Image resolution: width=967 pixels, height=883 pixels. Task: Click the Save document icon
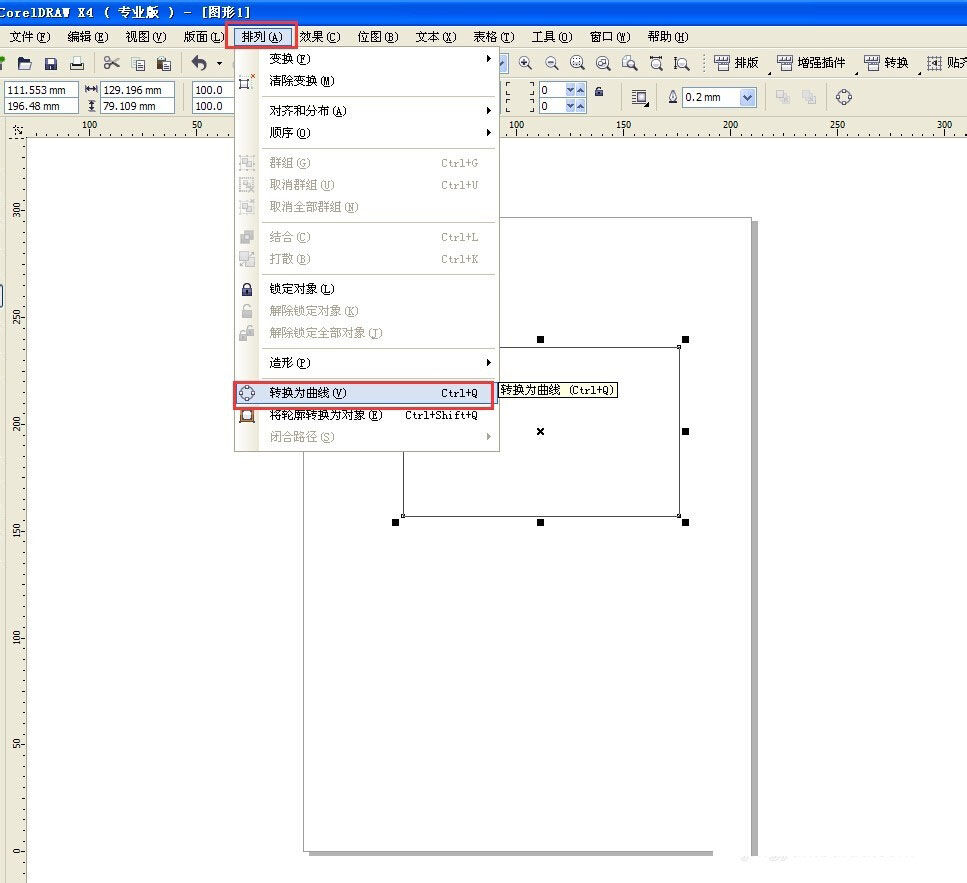[50, 62]
